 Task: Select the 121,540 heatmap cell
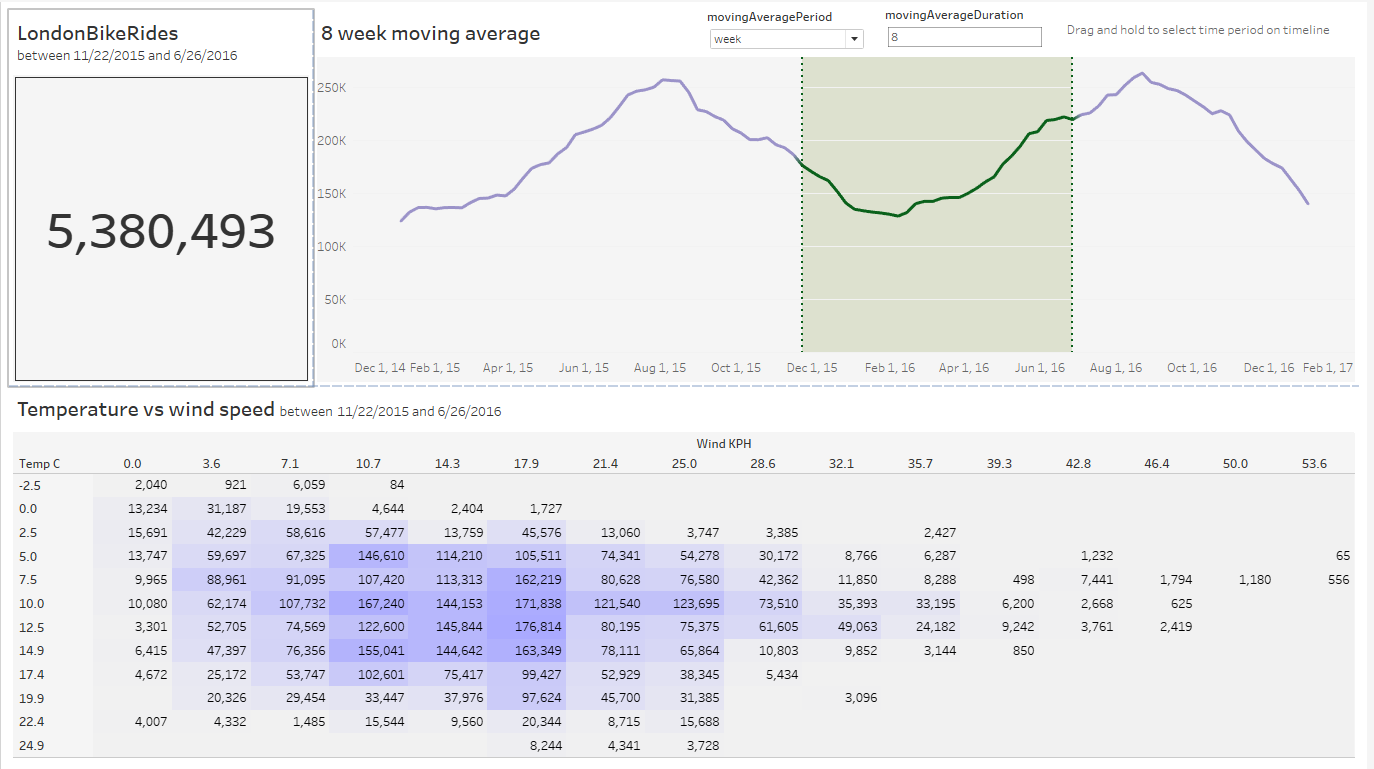pos(605,604)
